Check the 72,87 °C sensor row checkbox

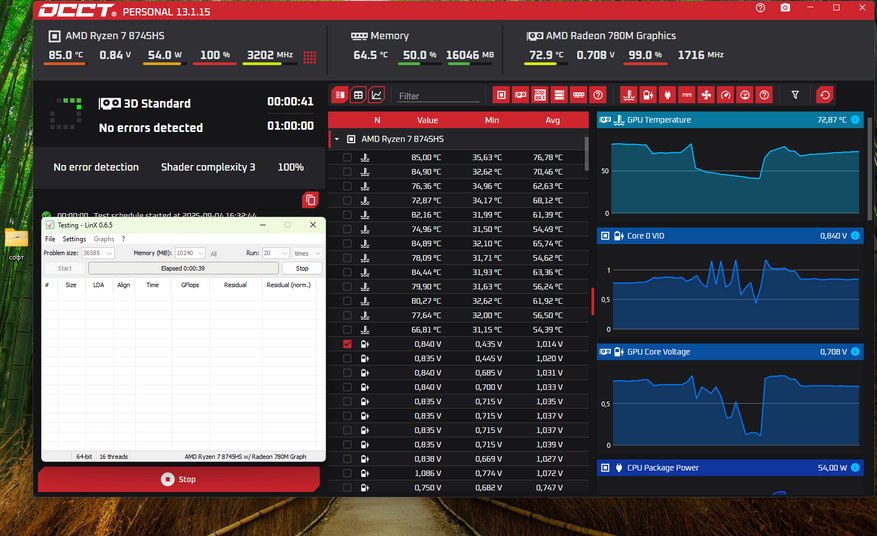[347, 200]
